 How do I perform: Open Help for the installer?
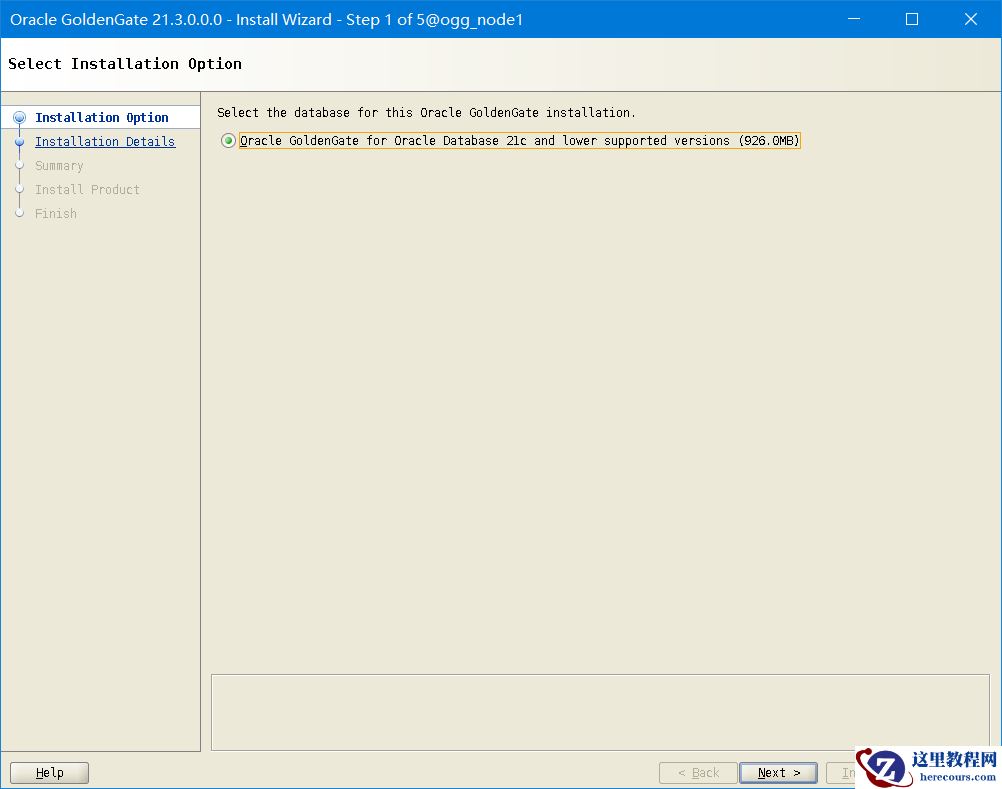click(x=49, y=772)
